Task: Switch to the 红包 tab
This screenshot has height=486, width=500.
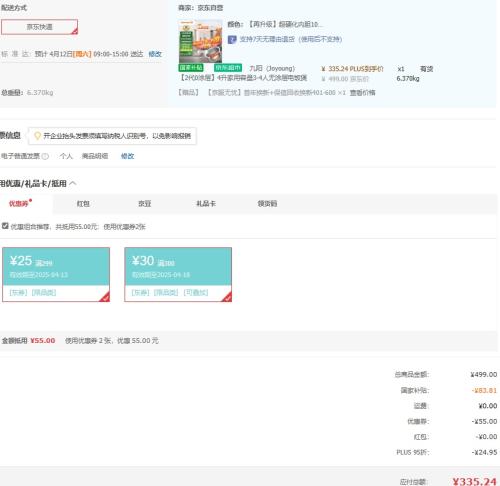Action: tap(83, 204)
